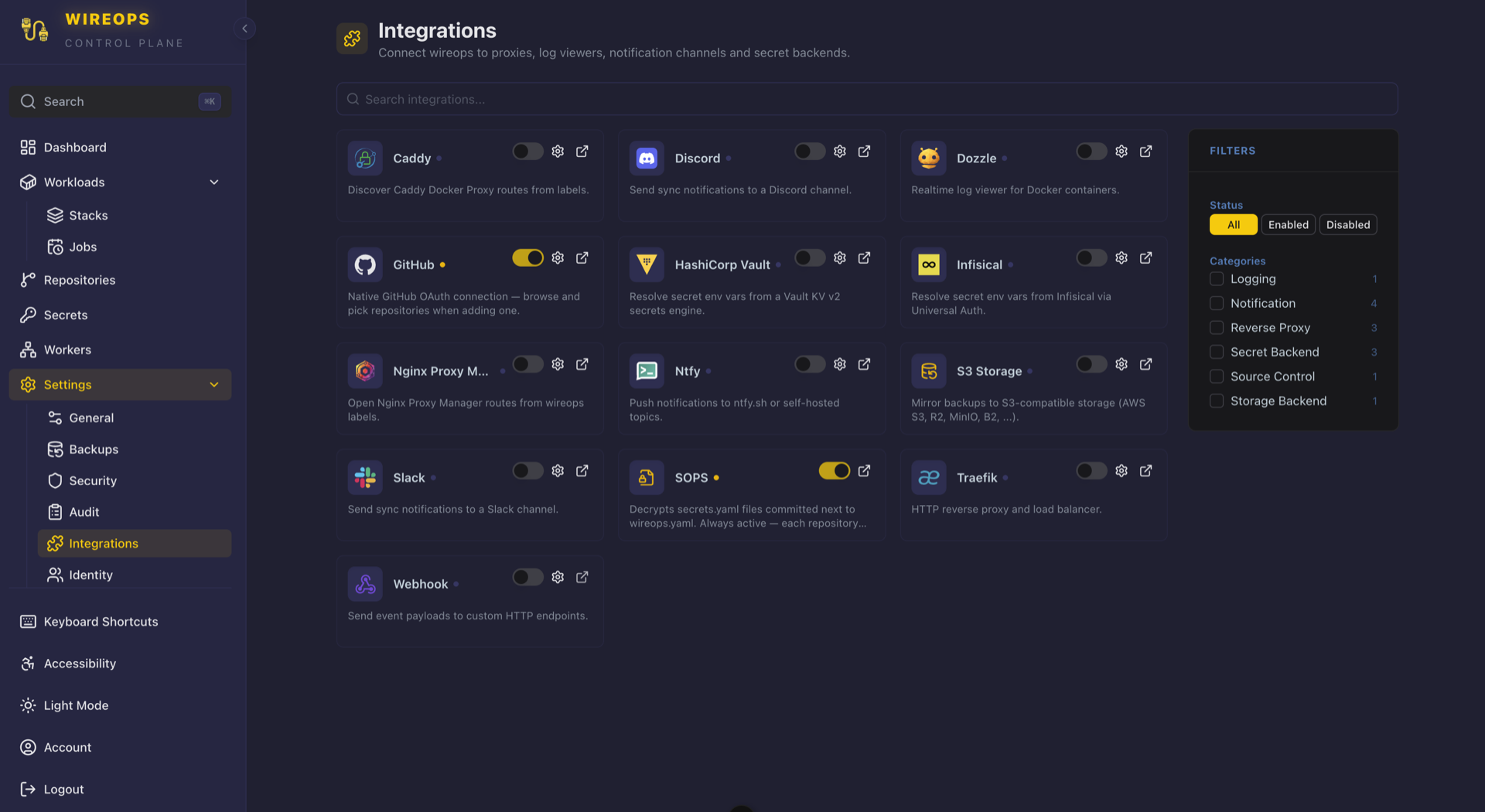Image resolution: width=1485 pixels, height=812 pixels.
Task: Enable the Traefik integration toggle
Action: tap(1091, 471)
